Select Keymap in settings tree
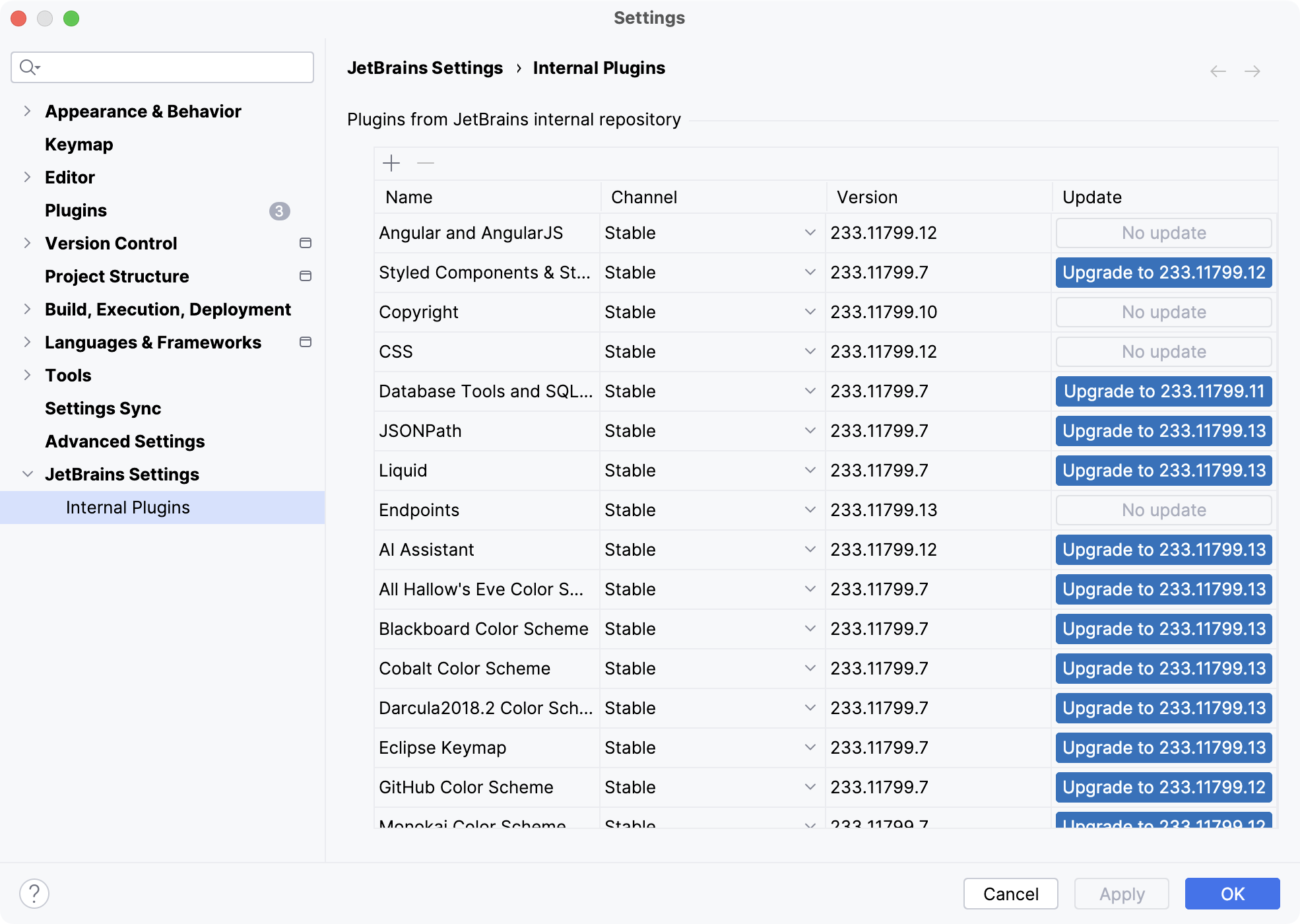The width and height of the screenshot is (1300, 924). (79, 145)
